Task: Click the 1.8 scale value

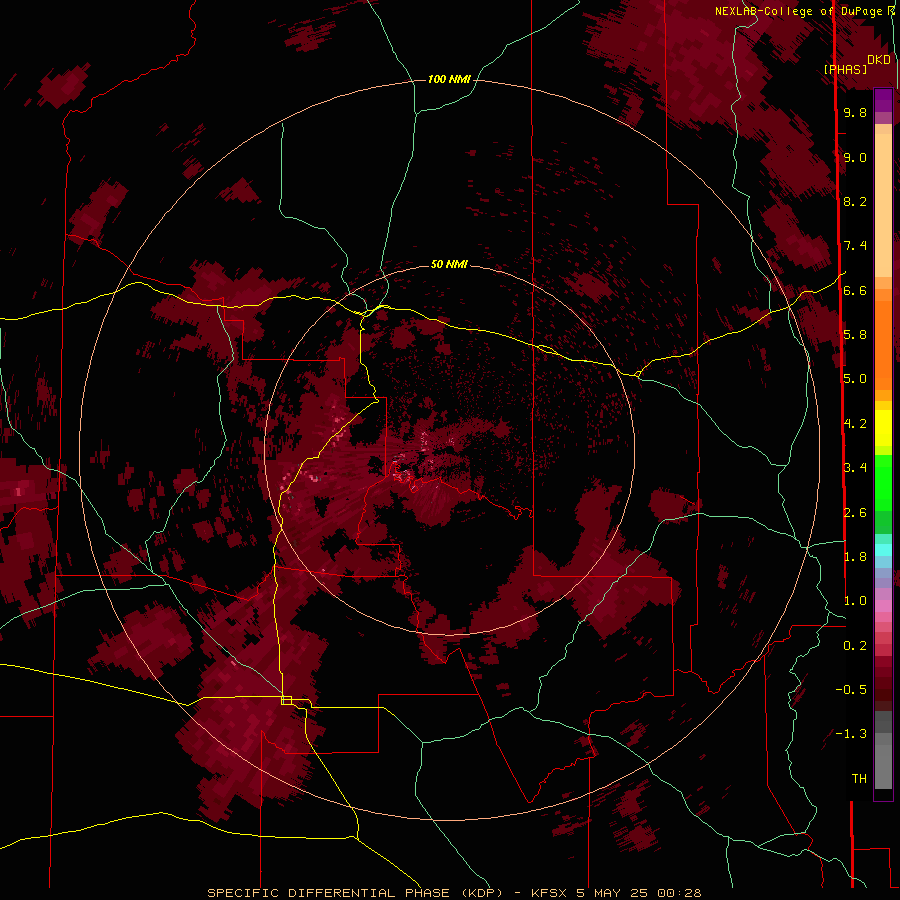Action: coord(855,557)
